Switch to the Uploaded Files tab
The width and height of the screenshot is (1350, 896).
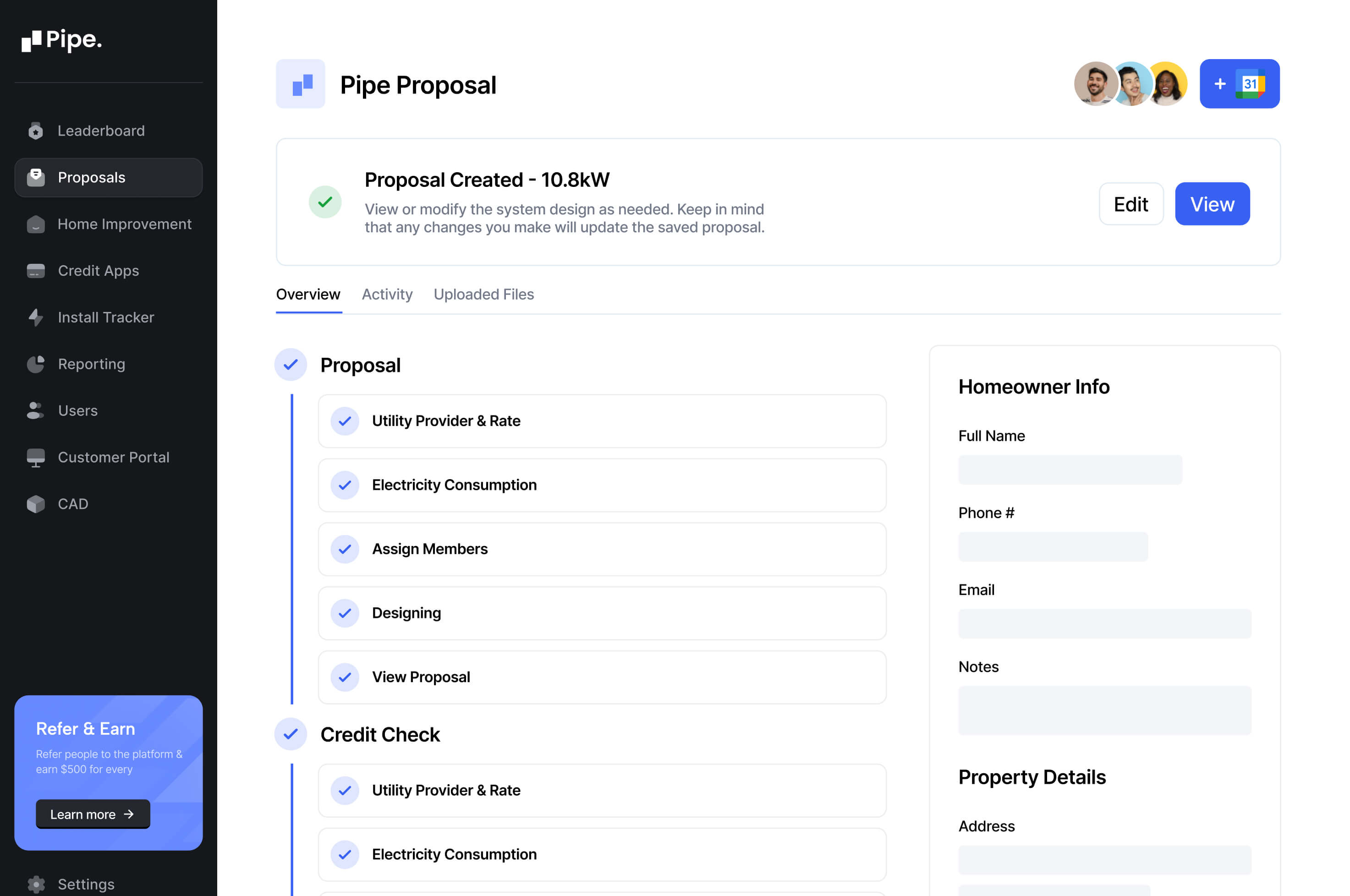pyautogui.click(x=483, y=294)
